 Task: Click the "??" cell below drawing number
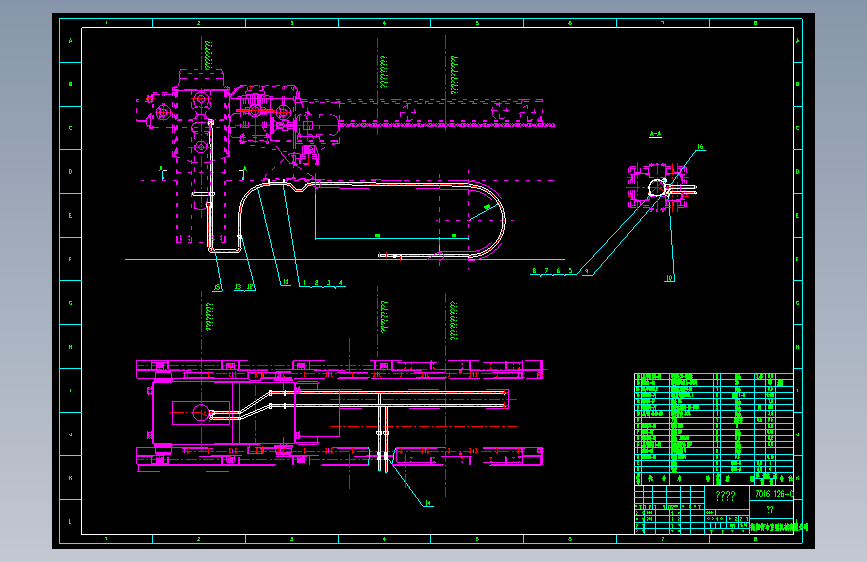click(x=770, y=509)
